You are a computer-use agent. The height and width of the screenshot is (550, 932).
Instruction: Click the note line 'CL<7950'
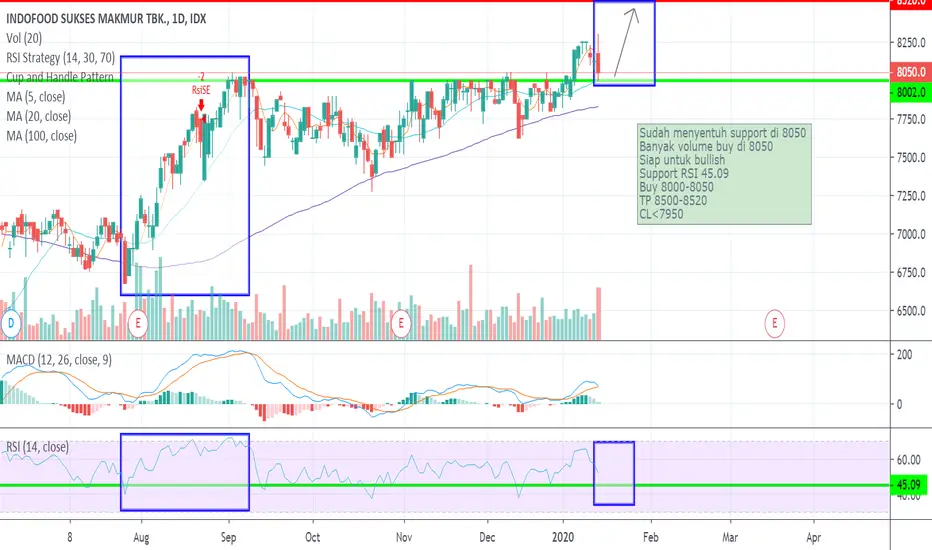click(661, 215)
